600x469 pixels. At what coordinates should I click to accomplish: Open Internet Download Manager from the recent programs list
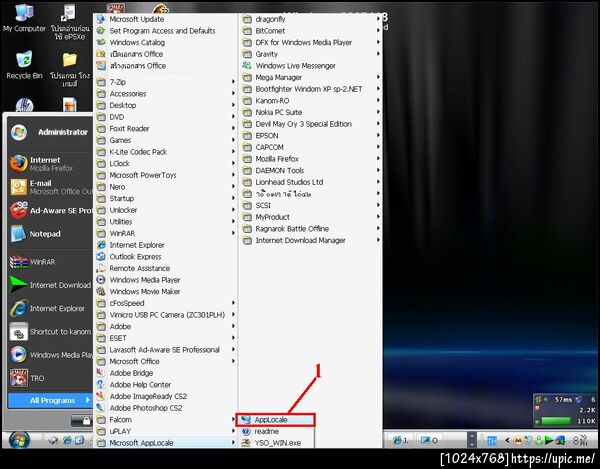click(51, 285)
